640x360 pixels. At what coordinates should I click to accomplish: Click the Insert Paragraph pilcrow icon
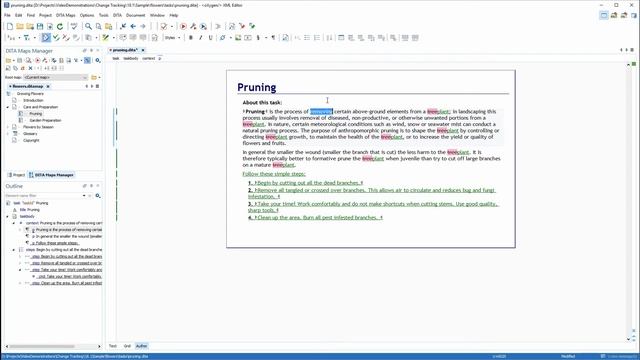click(273, 38)
